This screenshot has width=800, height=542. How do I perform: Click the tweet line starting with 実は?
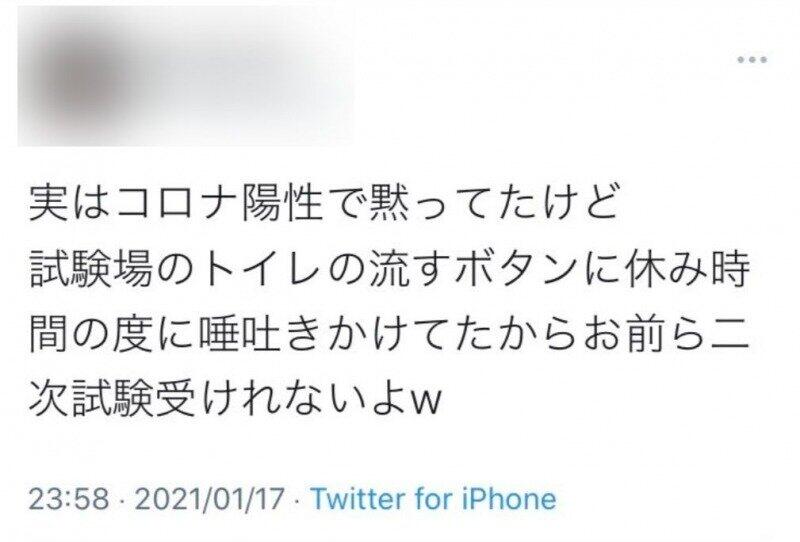click(323, 202)
